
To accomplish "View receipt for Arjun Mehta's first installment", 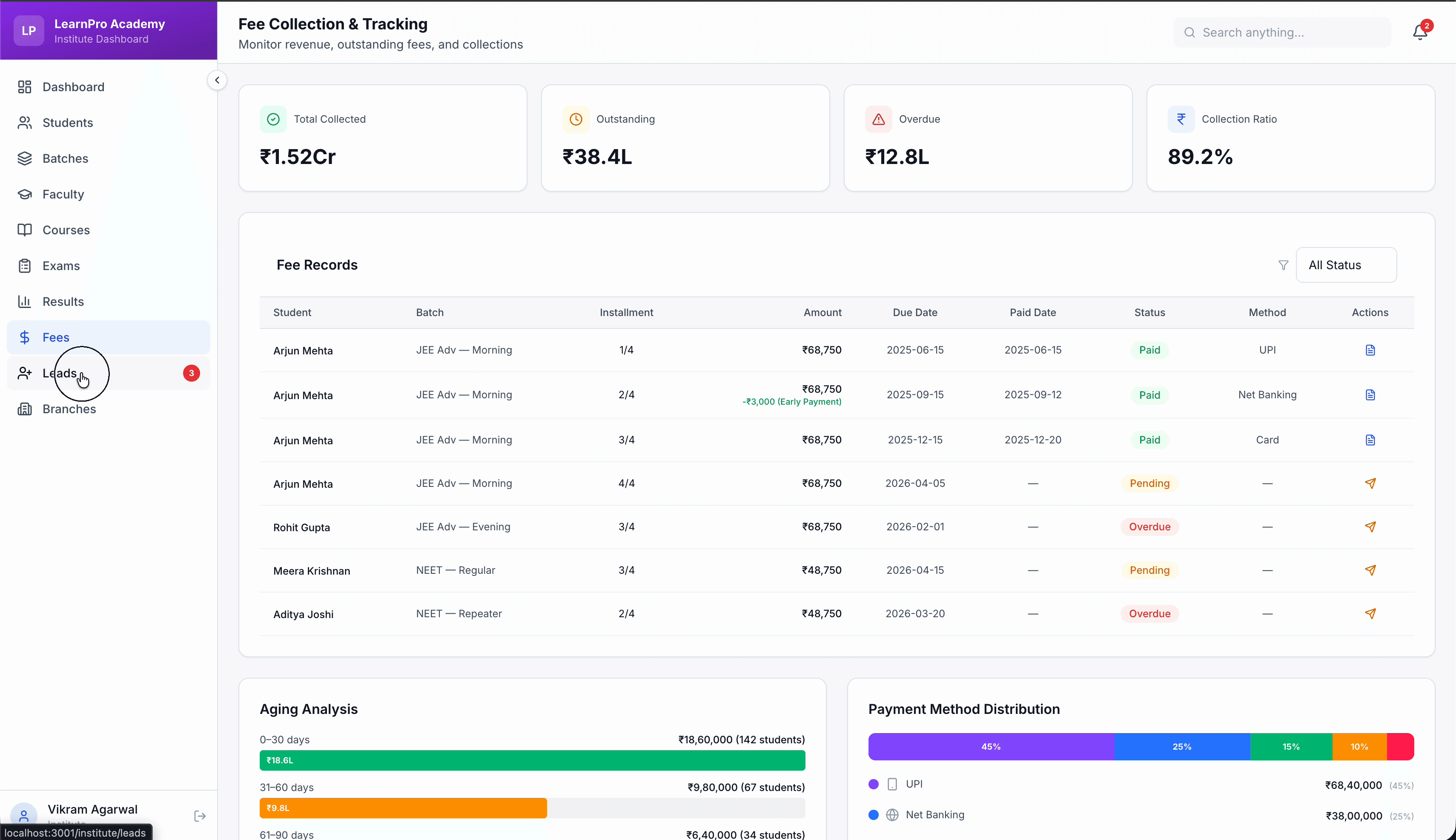I will (1370, 350).
